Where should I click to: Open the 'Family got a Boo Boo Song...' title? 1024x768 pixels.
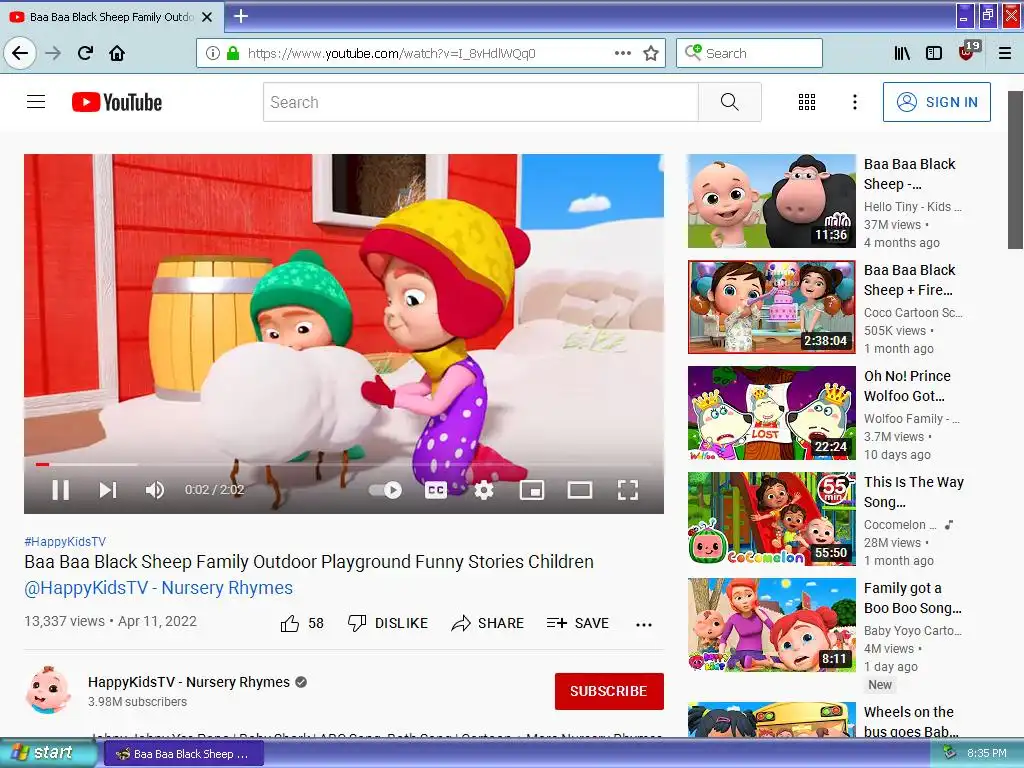pos(912,598)
